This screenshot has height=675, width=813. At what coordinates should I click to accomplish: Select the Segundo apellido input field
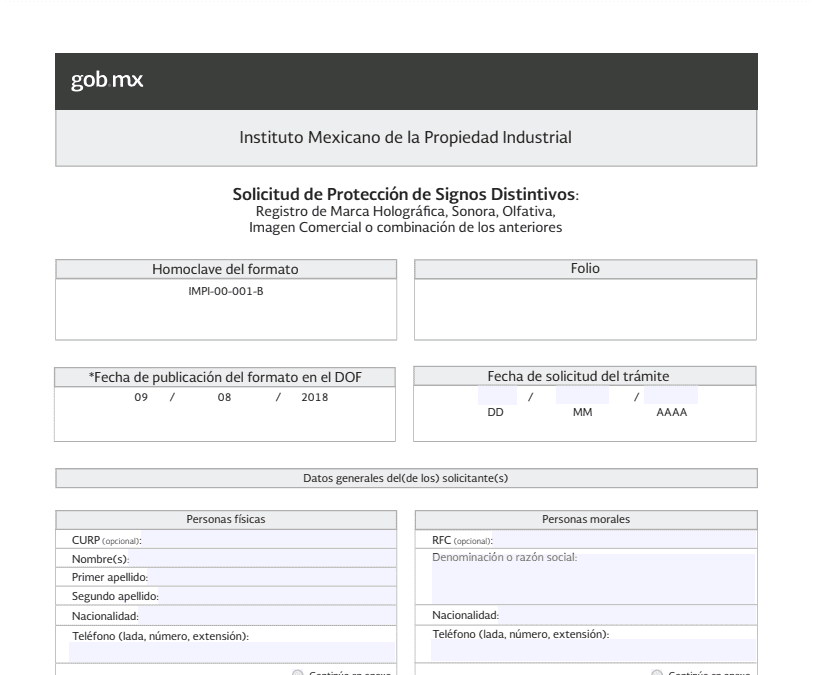(x=277, y=596)
